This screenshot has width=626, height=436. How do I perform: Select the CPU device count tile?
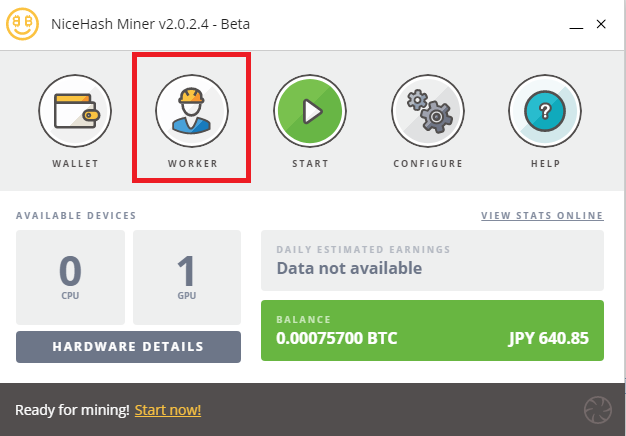pos(70,277)
